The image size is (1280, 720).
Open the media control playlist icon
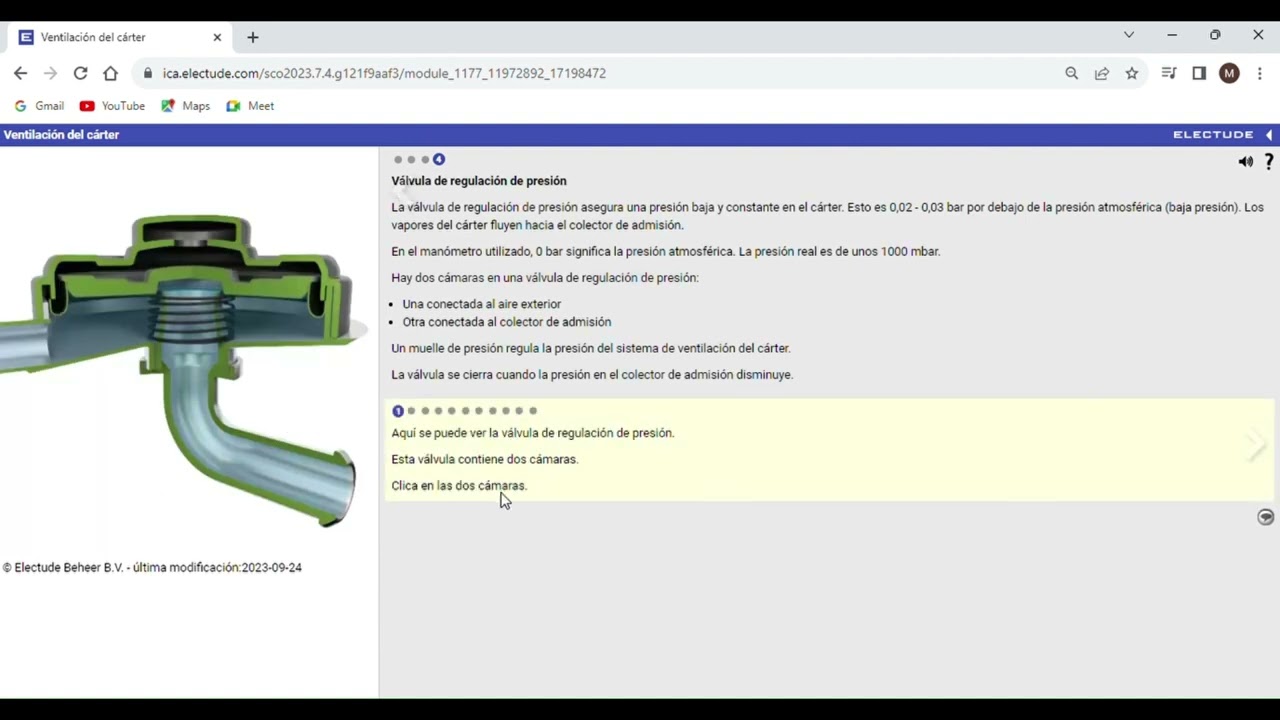coord(1168,73)
